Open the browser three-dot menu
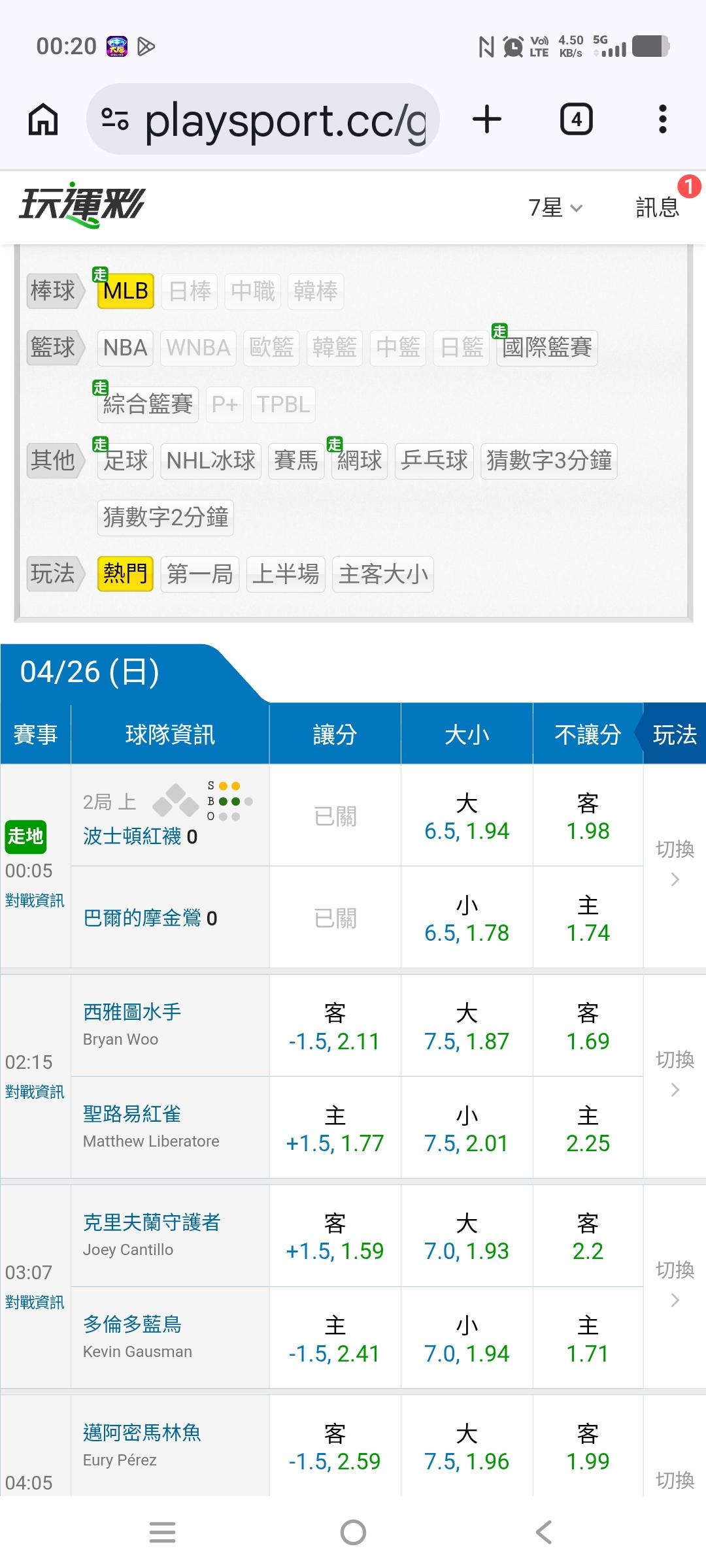The height and width of the screenshot is (1568, 706). point(662,120)
